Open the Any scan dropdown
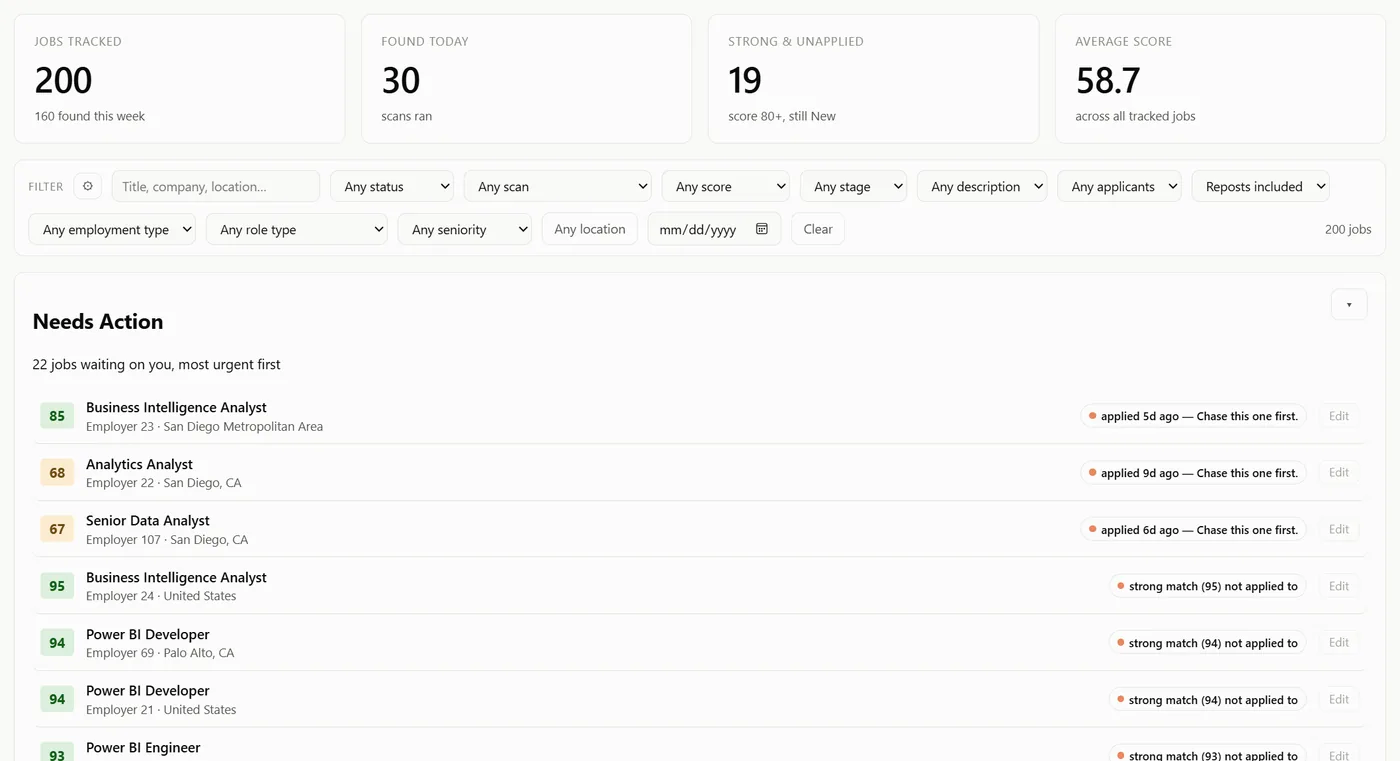 [558, 186]
